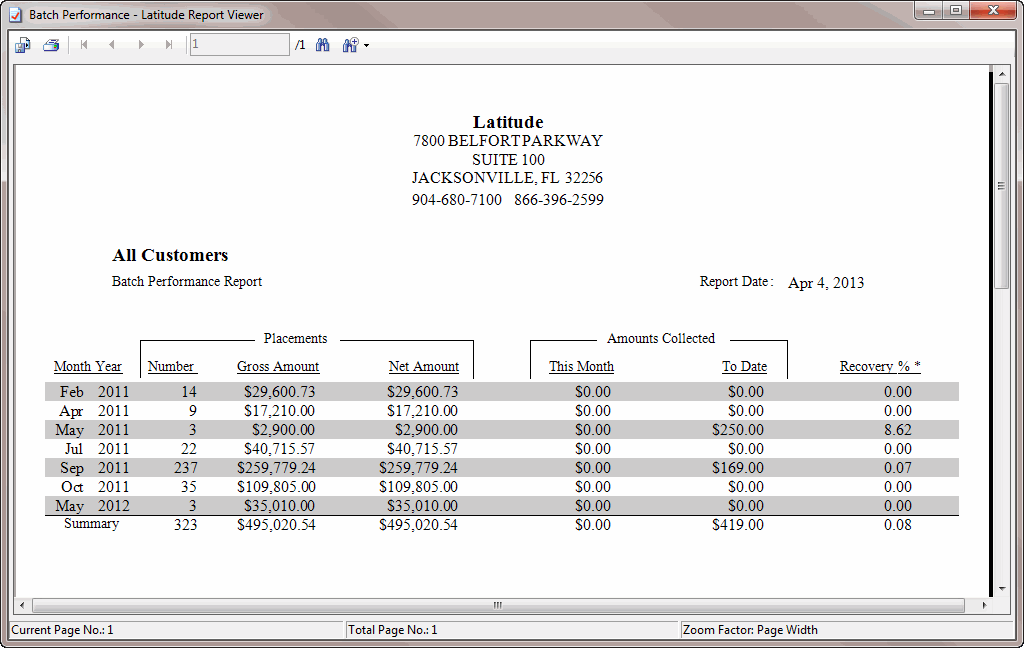Select the Zoom magnifier tool
Screen dimensions: 1024x648
pyautogui.click(x=348, y=44)
